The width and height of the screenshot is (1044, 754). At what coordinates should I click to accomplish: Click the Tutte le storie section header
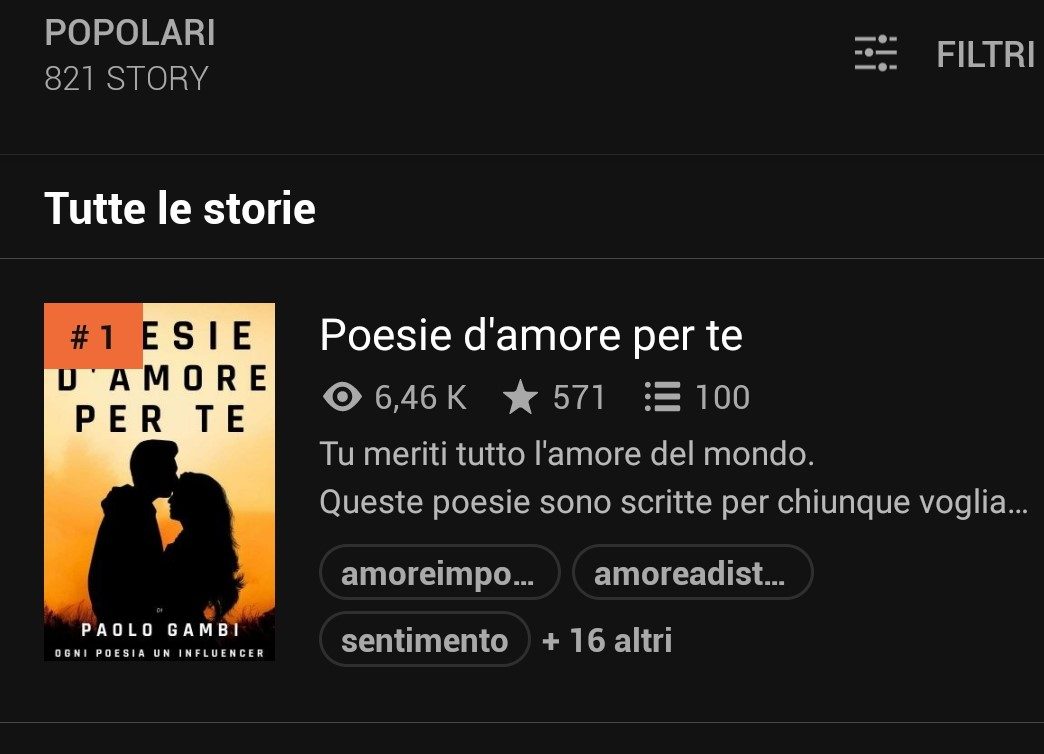pos(180,208)
